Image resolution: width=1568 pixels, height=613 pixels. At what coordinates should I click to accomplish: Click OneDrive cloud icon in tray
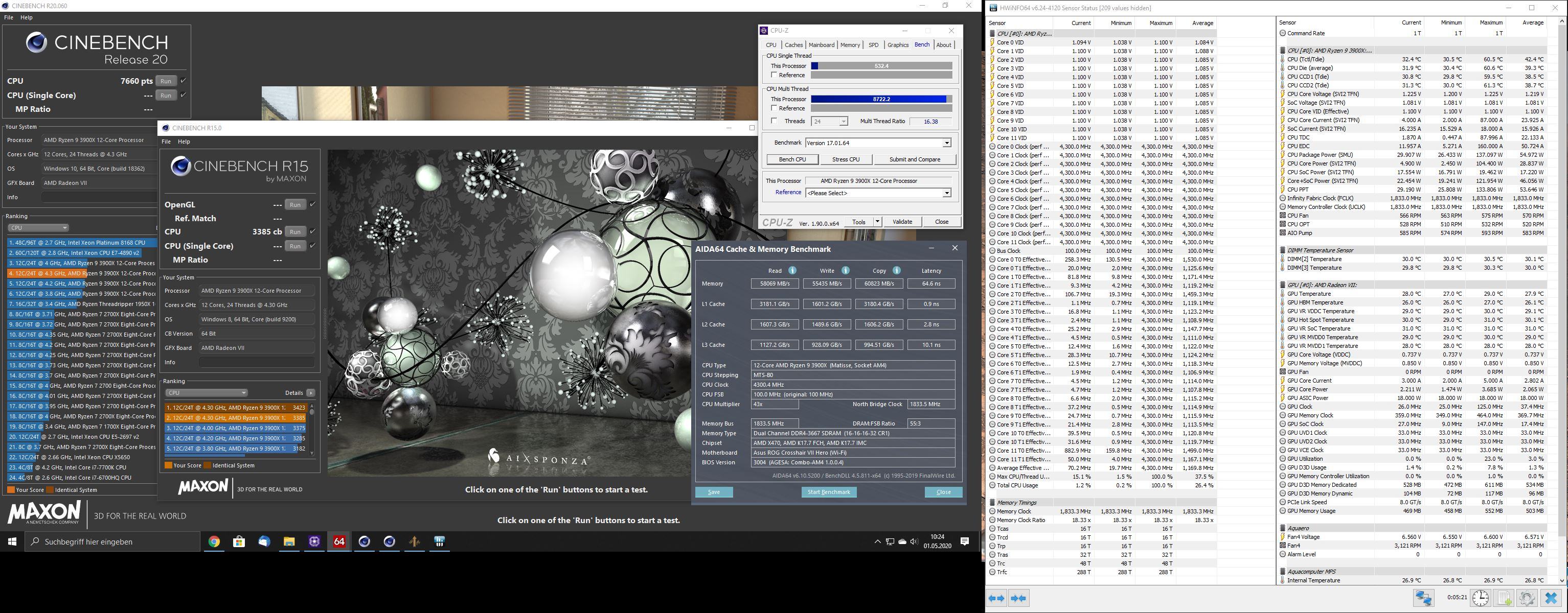point(902,541)
